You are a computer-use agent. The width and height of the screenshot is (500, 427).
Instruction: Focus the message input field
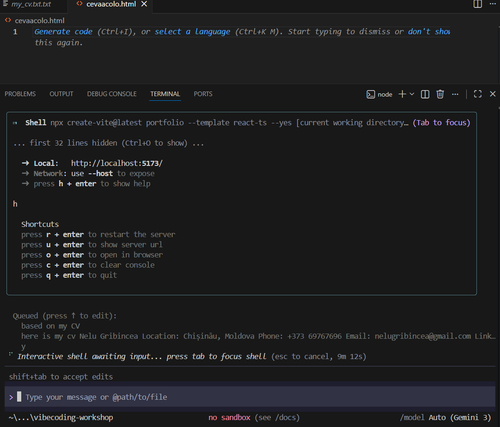[x=250, y=397]
